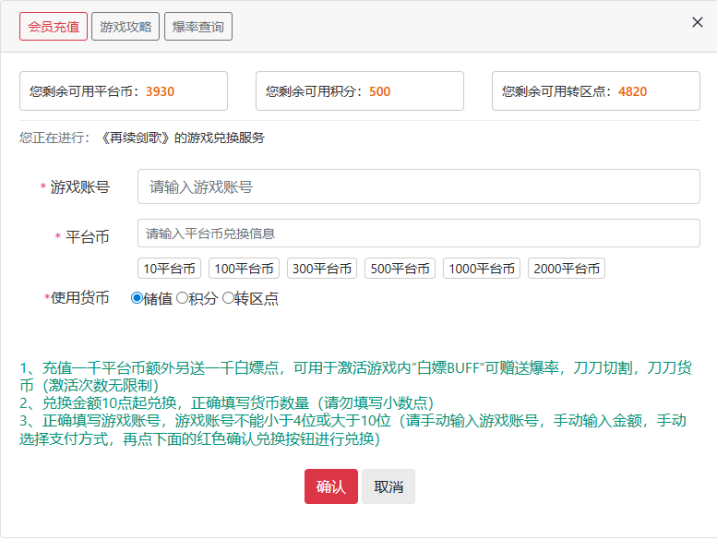Open the 爆率查询 tab
This screenshot has height=552, width=718.
tap(198, 27)
